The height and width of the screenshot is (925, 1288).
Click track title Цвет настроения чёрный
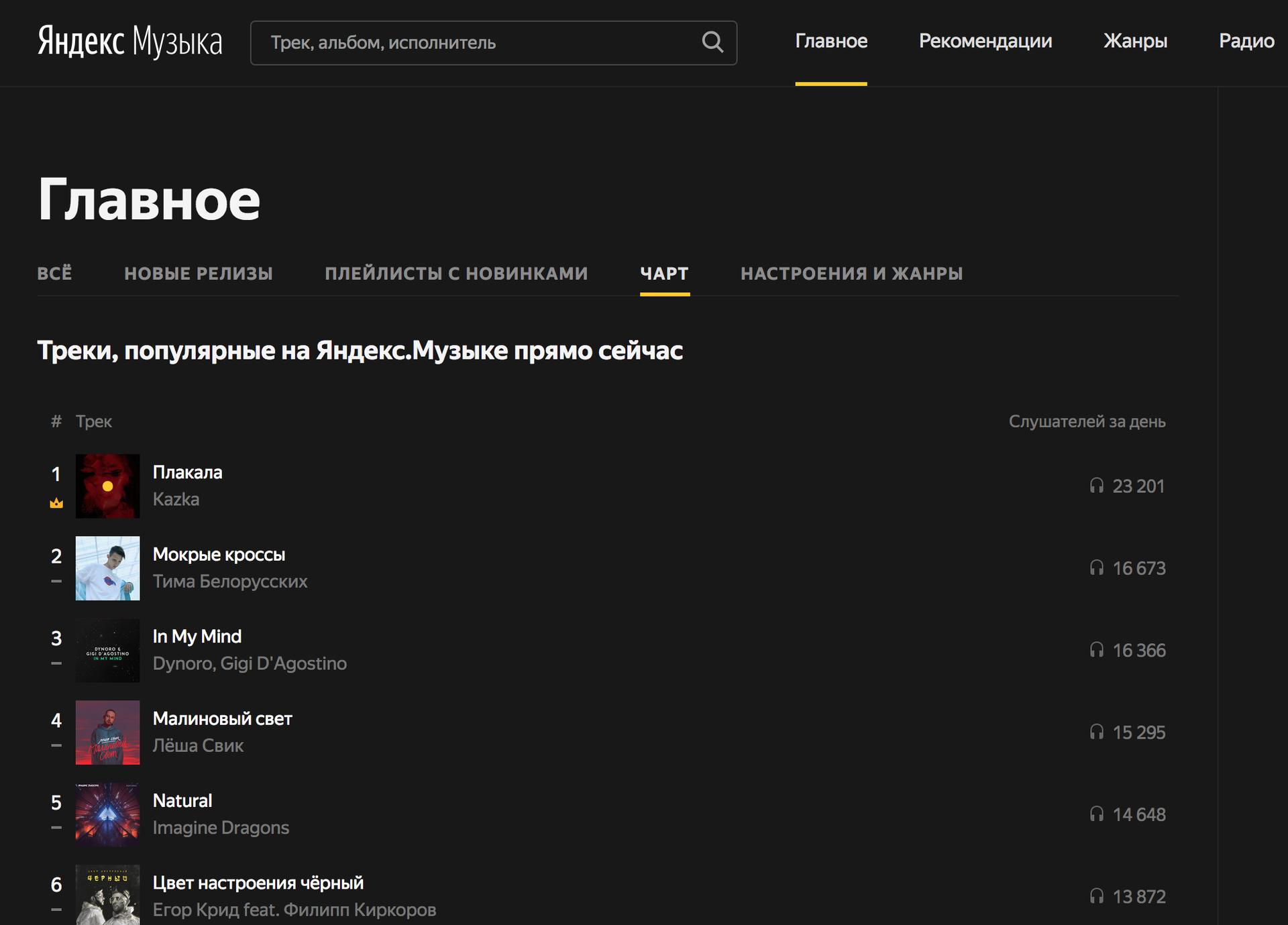[258, 883]
